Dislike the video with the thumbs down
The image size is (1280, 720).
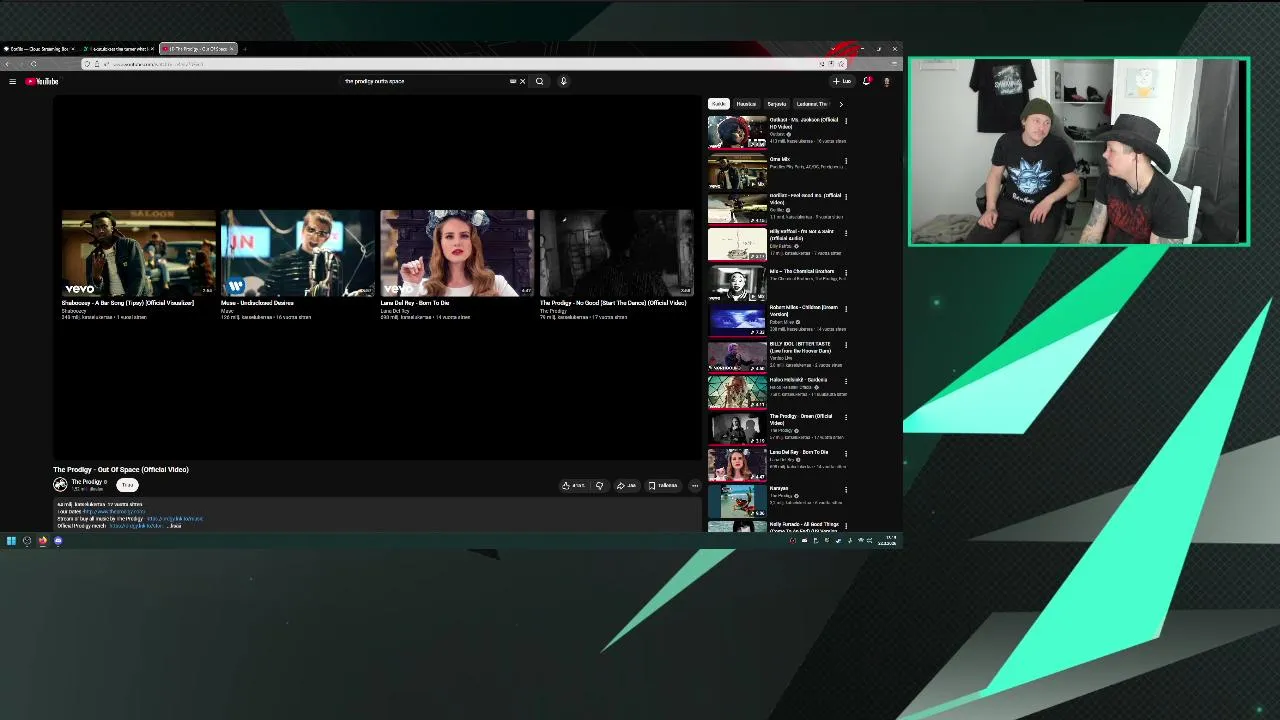(x=599, y=486)
